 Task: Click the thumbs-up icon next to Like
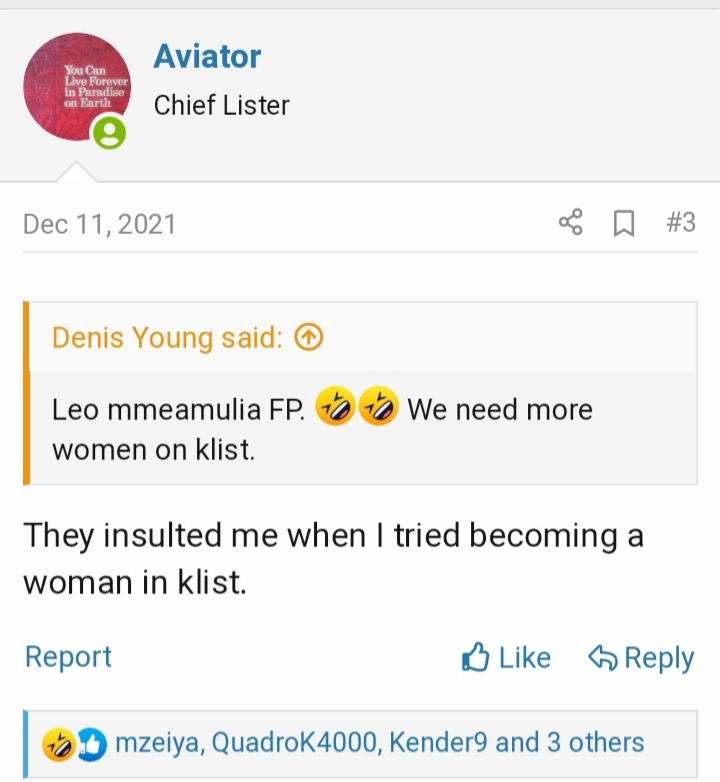click(x=476, y=657)
